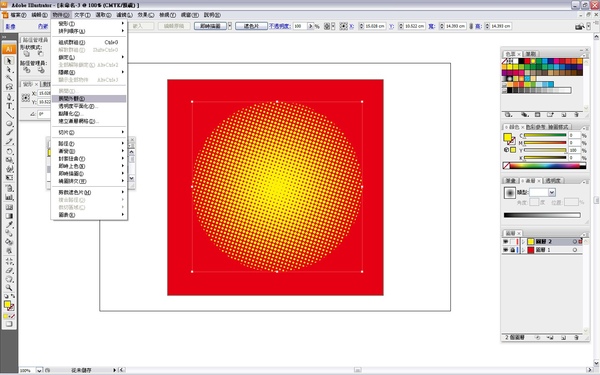Select the Zoom magnifier tool
This screenshot has height=375, width=600.
coord(9,288)
